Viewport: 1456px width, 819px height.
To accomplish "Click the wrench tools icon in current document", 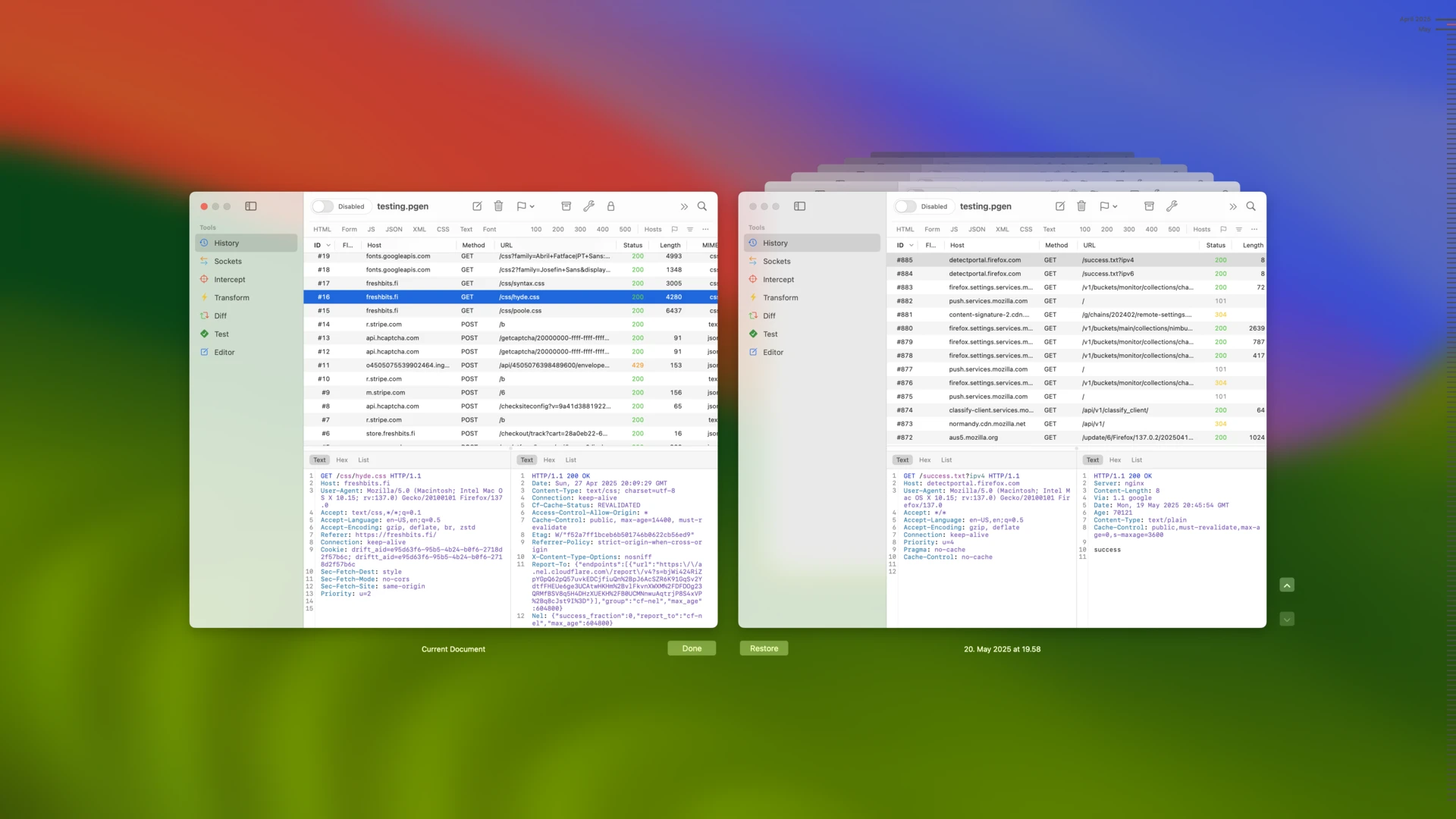I will (588, 206).
